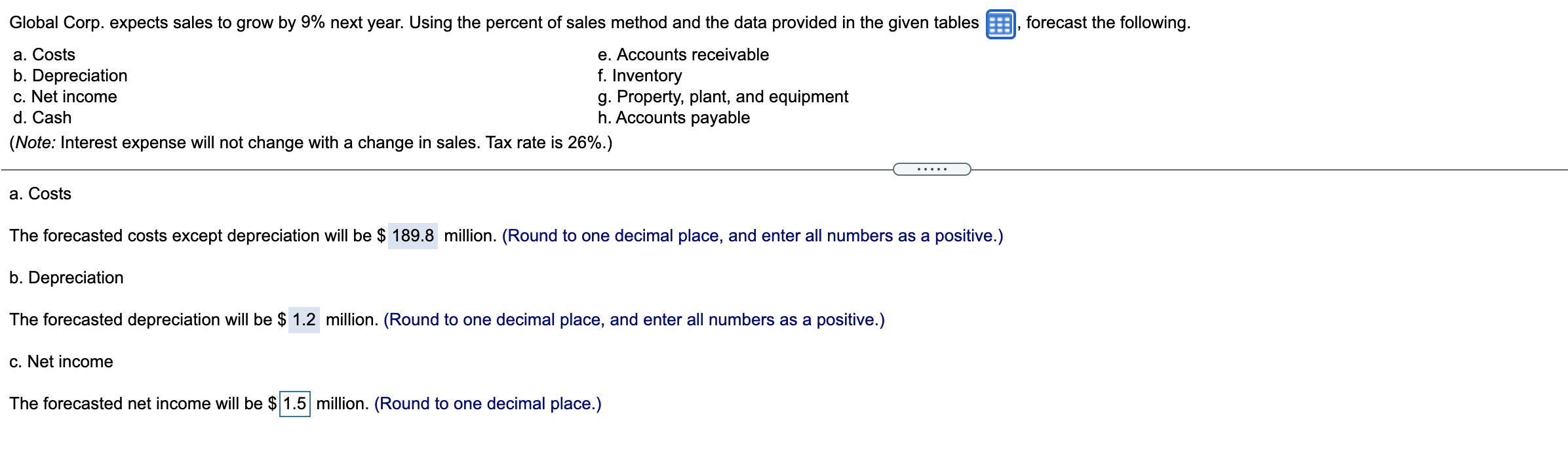This screenshot has height=467, width=1568.
Task: Select the 'b. Depreciation' section heading below divider
Action: coord(66,277)
